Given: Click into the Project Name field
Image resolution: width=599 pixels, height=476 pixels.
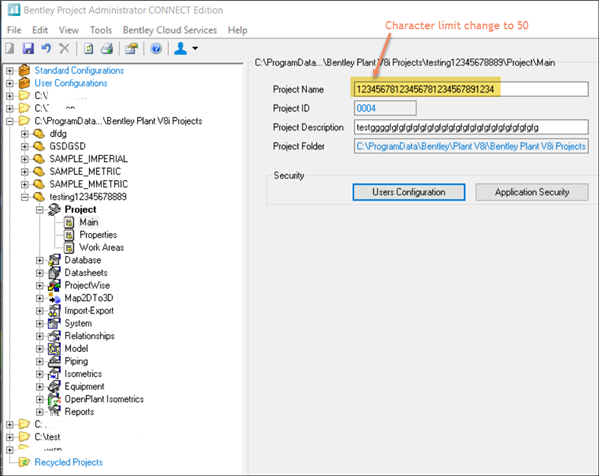Looking at the screenshot, I should [x=471, y=89].
